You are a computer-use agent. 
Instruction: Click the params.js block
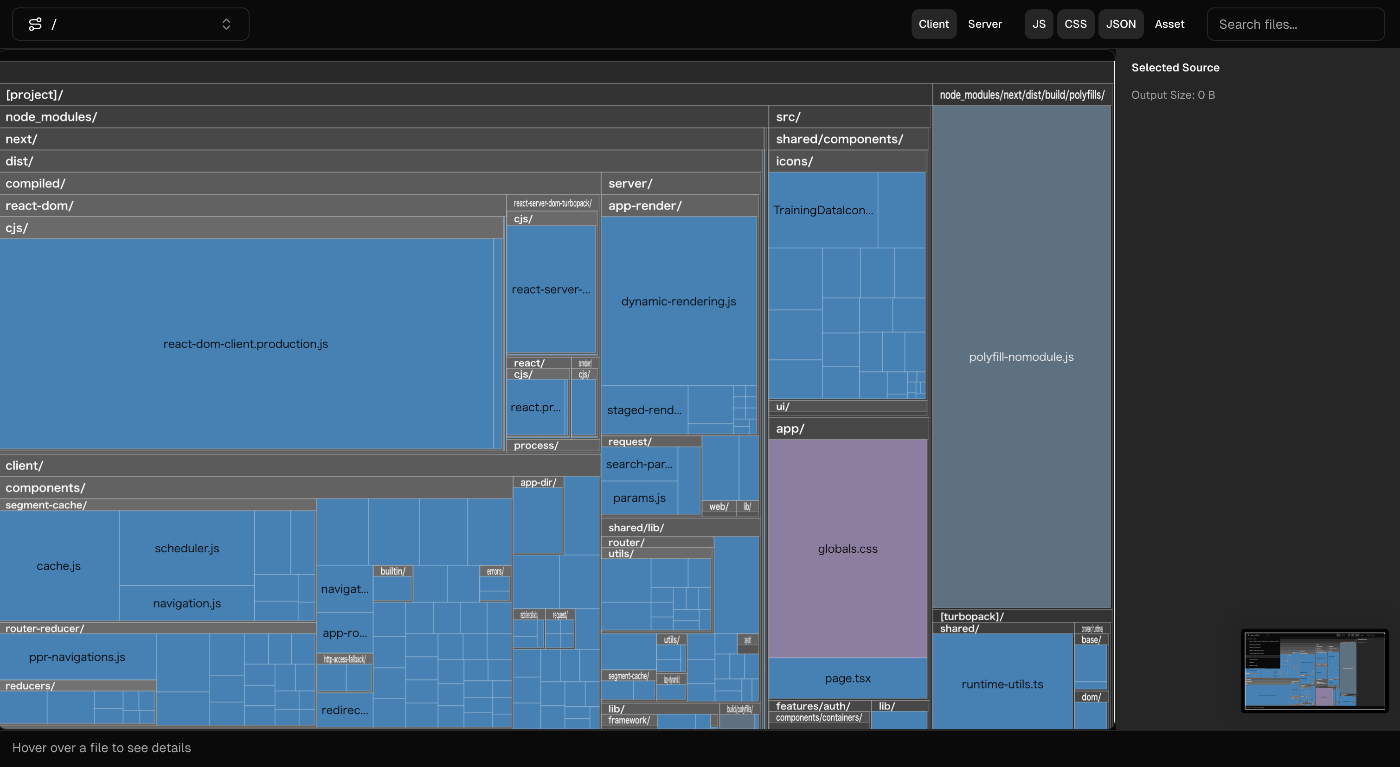[640, 498]
